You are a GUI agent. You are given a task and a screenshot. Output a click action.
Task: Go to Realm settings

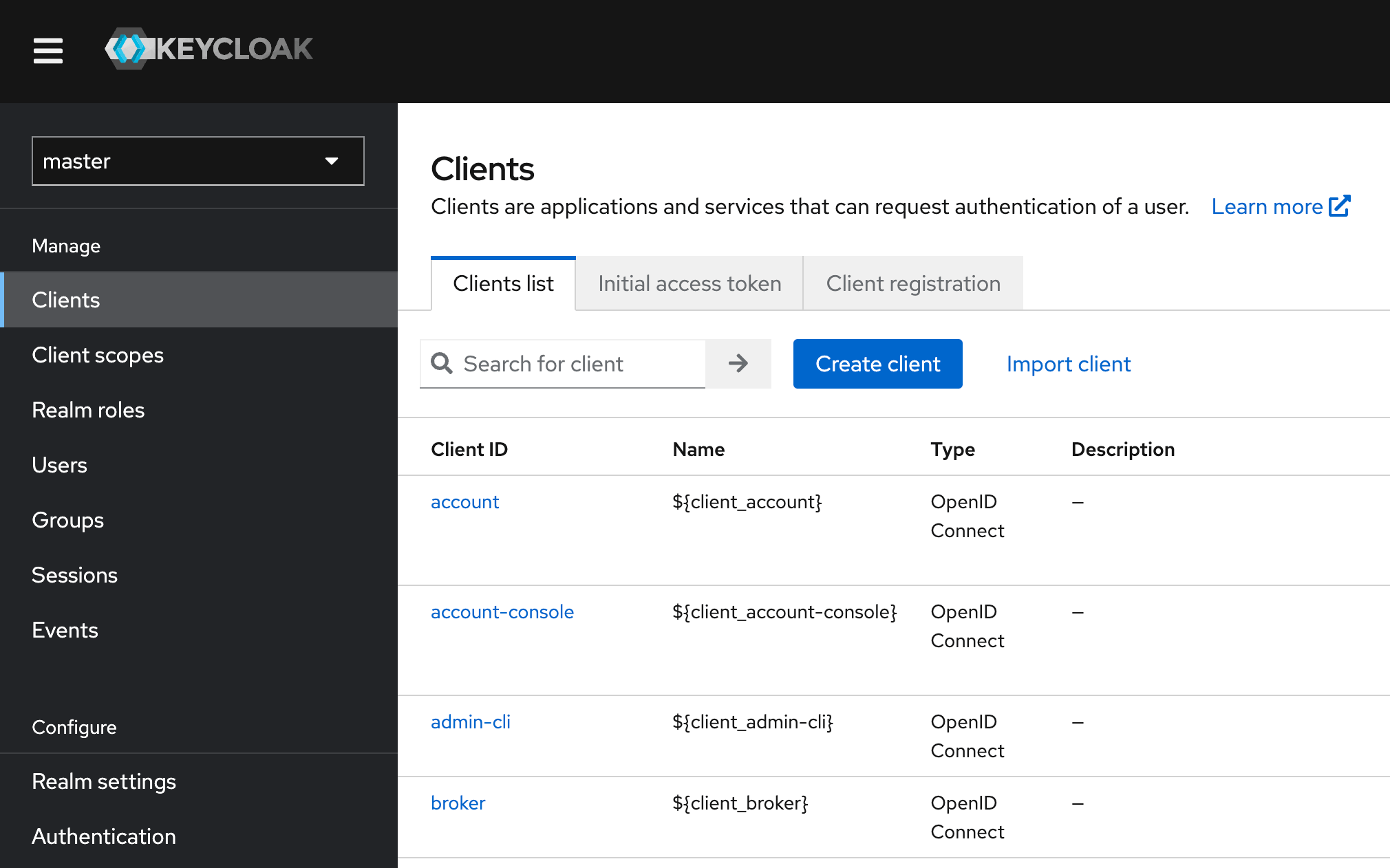[x=104, y=781]
